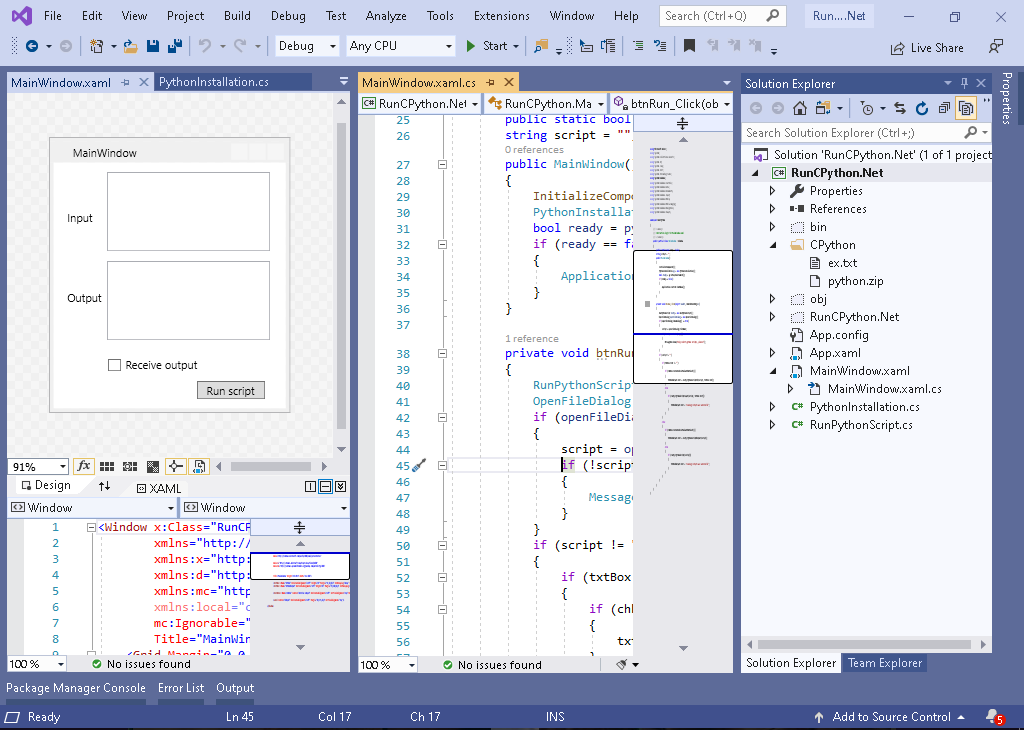
Task: Click Pending Changes Filter clock icon
Action: coord(867,108)
